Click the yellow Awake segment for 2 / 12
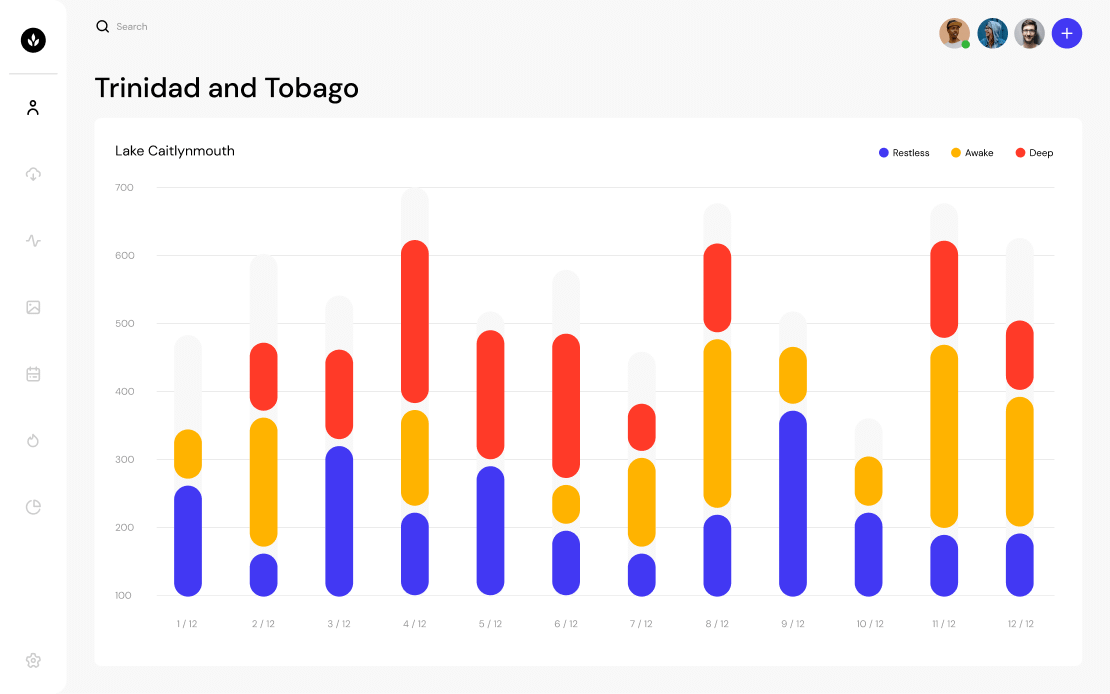This screenshot has width=1110, height=694. (264, 482)
